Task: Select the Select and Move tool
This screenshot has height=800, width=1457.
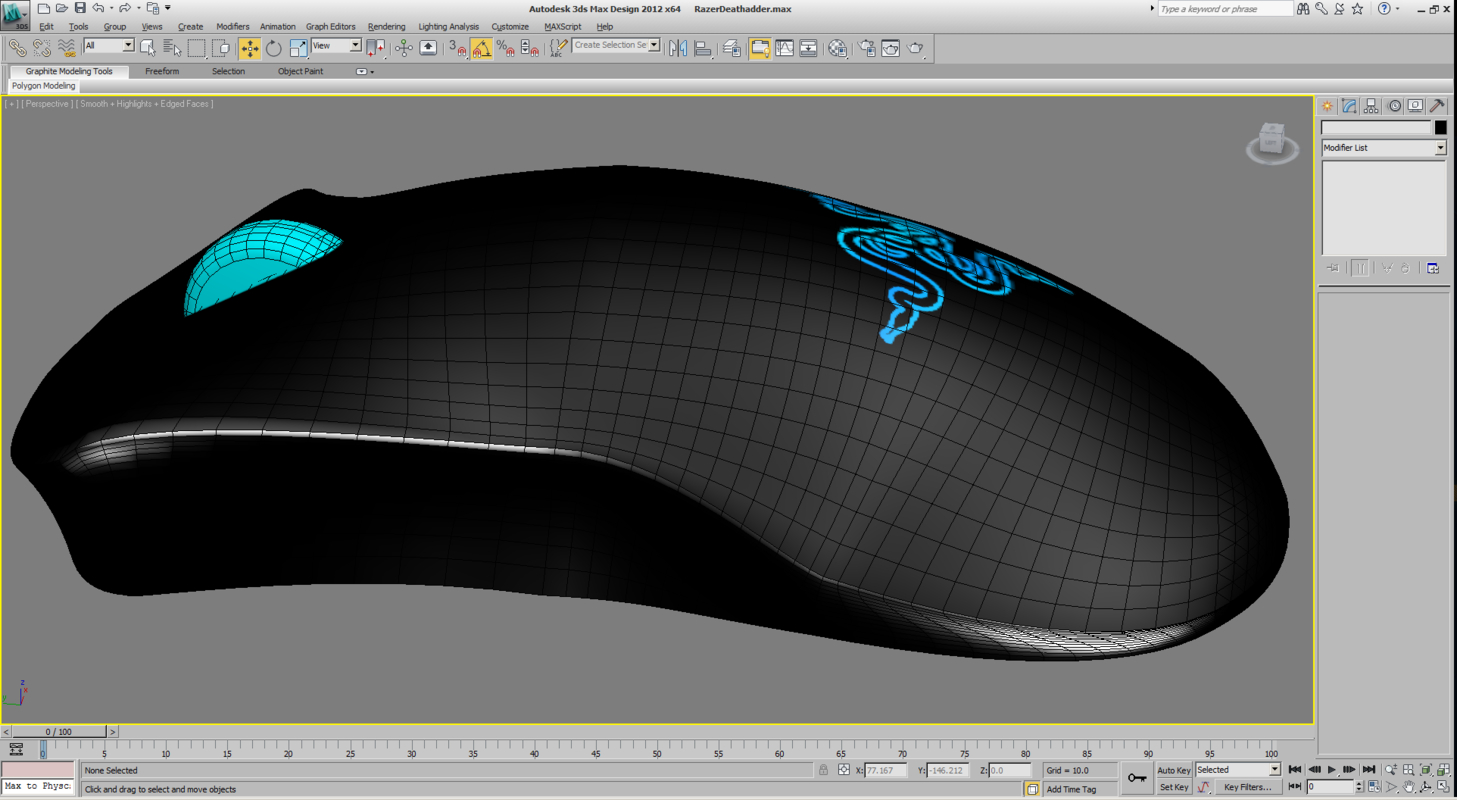Action: pos(249,46)
